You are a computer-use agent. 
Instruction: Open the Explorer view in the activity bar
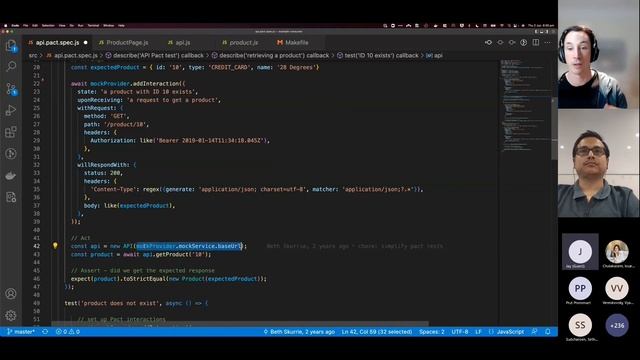(x=11, y=46)
